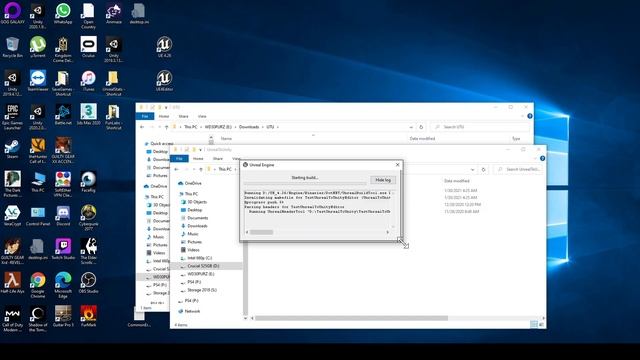Open the address history dropdown in the UTU window
This screenshot has height=360, width=640.
pyautogui.click(x=411, y=127)
